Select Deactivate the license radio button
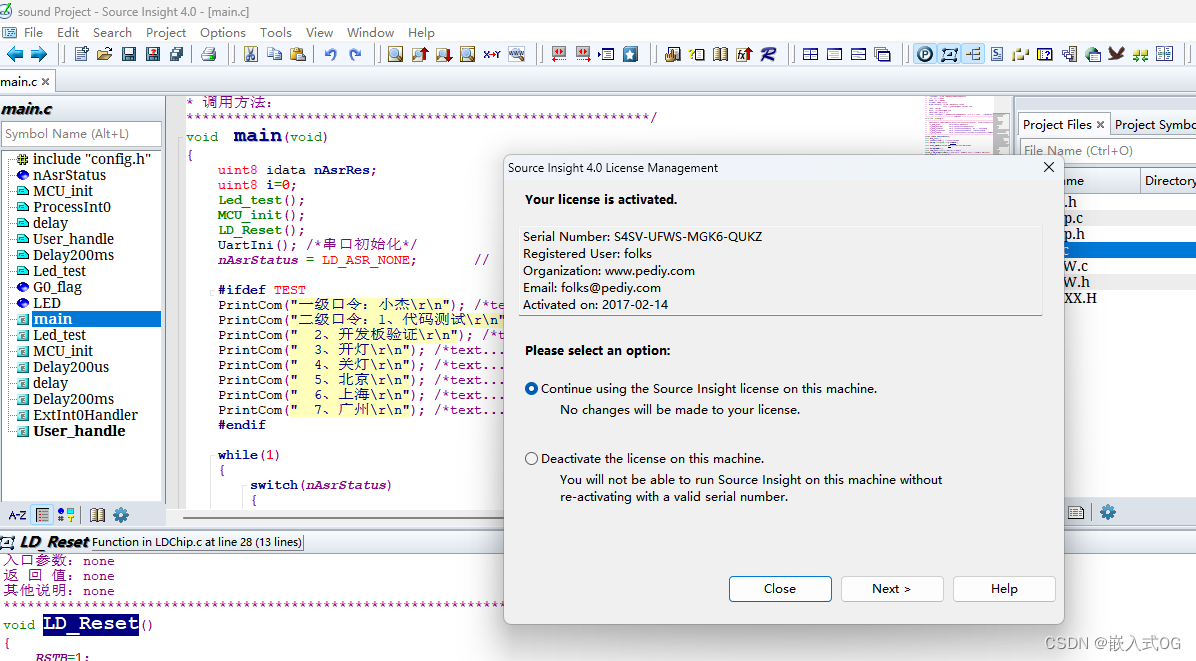The width and height of the screenshot is (1196, 661). [x=531, y=459]
